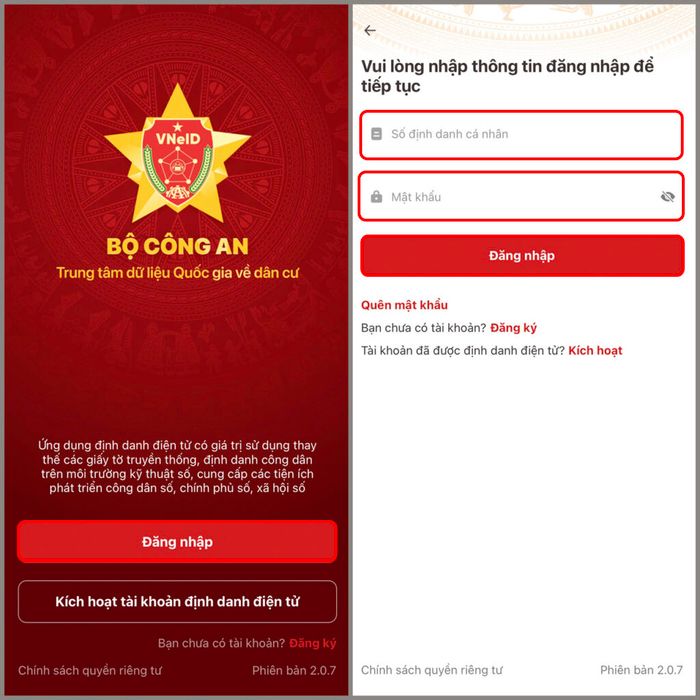Click the ID card icon in personal number field
This screenshot has width=700, height=700.
click(x=376, y=134)
